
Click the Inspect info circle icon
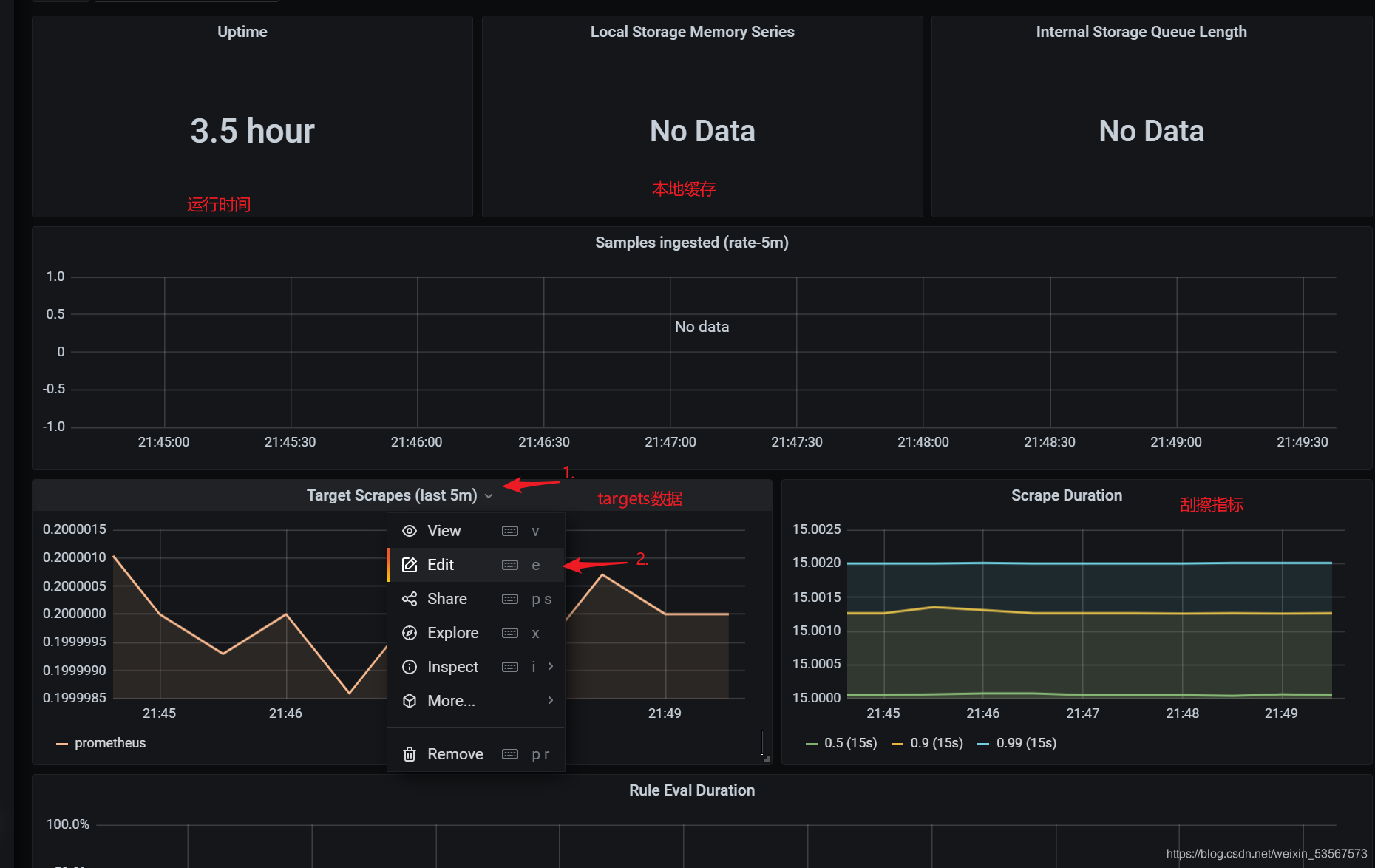coord(409,667)
